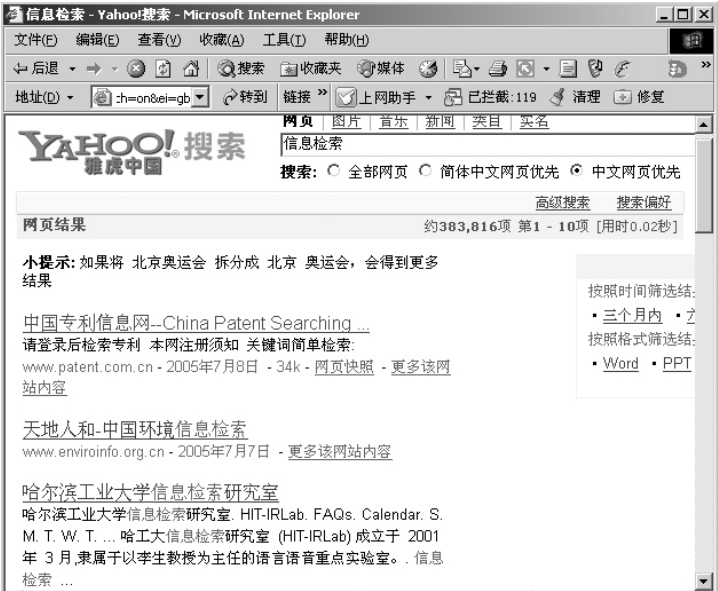The width and height of the screenshot is (718, 591).
Task: Click the Forward arrow button
Action: (x=94, y=69)
